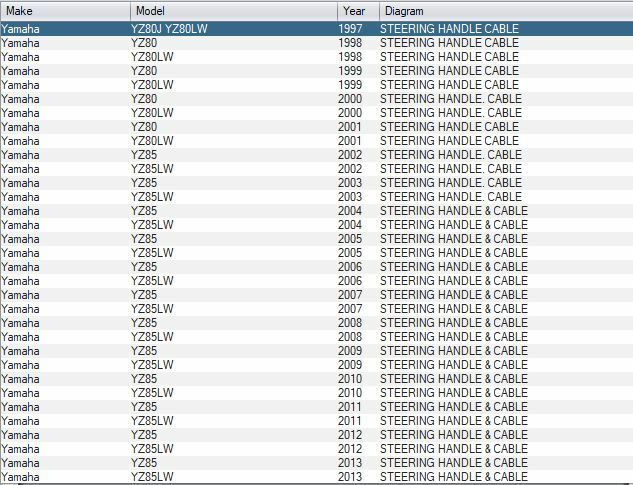Select the YZ80 model in the 2001 row
This screenshot has width=633, height=485.
(144, 127)
